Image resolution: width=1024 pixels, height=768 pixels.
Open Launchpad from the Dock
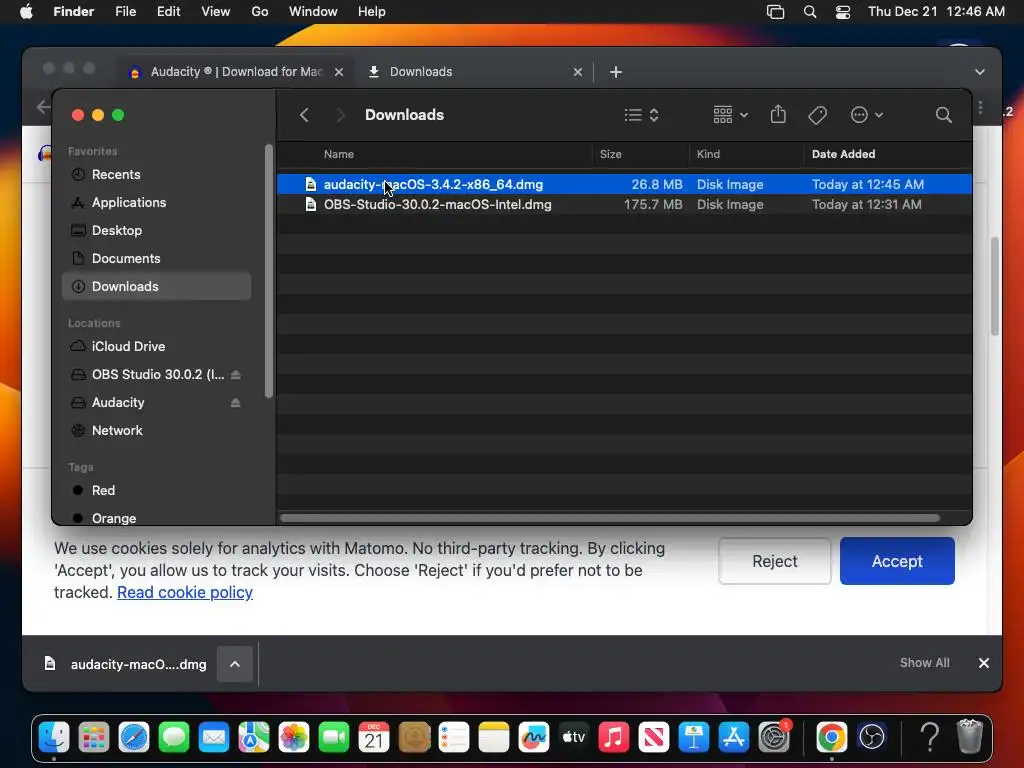click(x=94, y=738)
